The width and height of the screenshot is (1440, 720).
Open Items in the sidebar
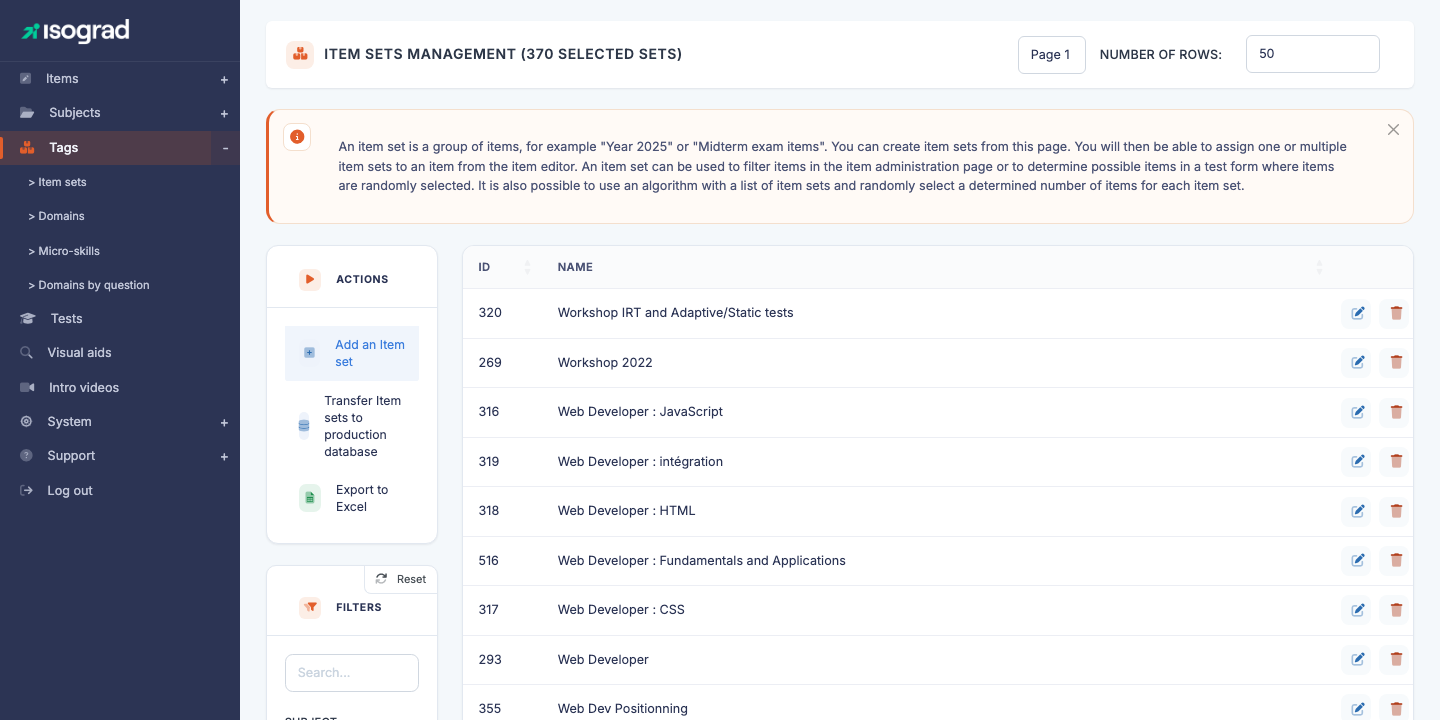click(62, 79)
